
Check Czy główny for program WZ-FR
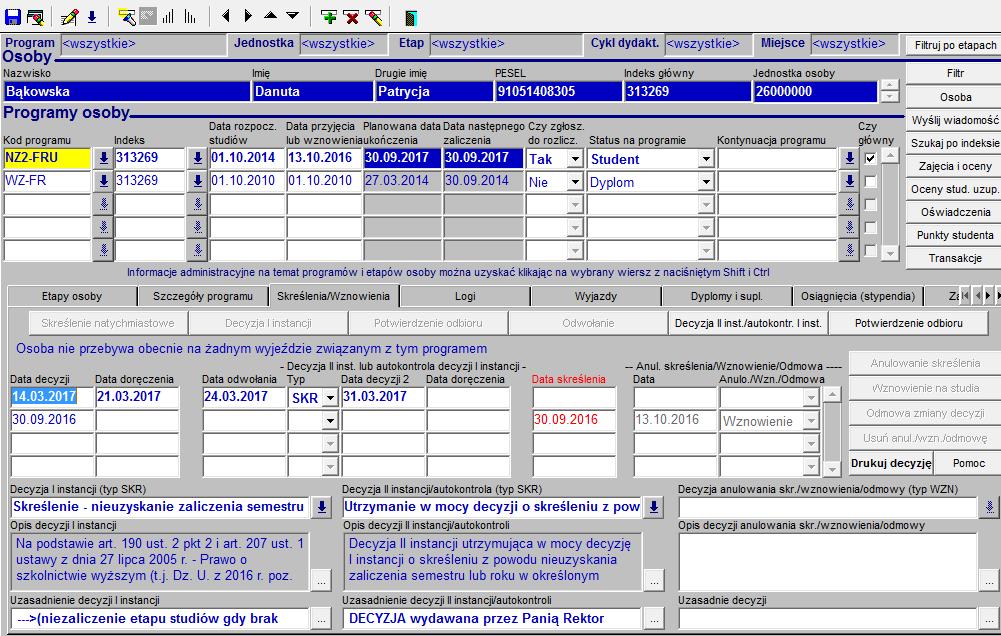pos(870,181)
